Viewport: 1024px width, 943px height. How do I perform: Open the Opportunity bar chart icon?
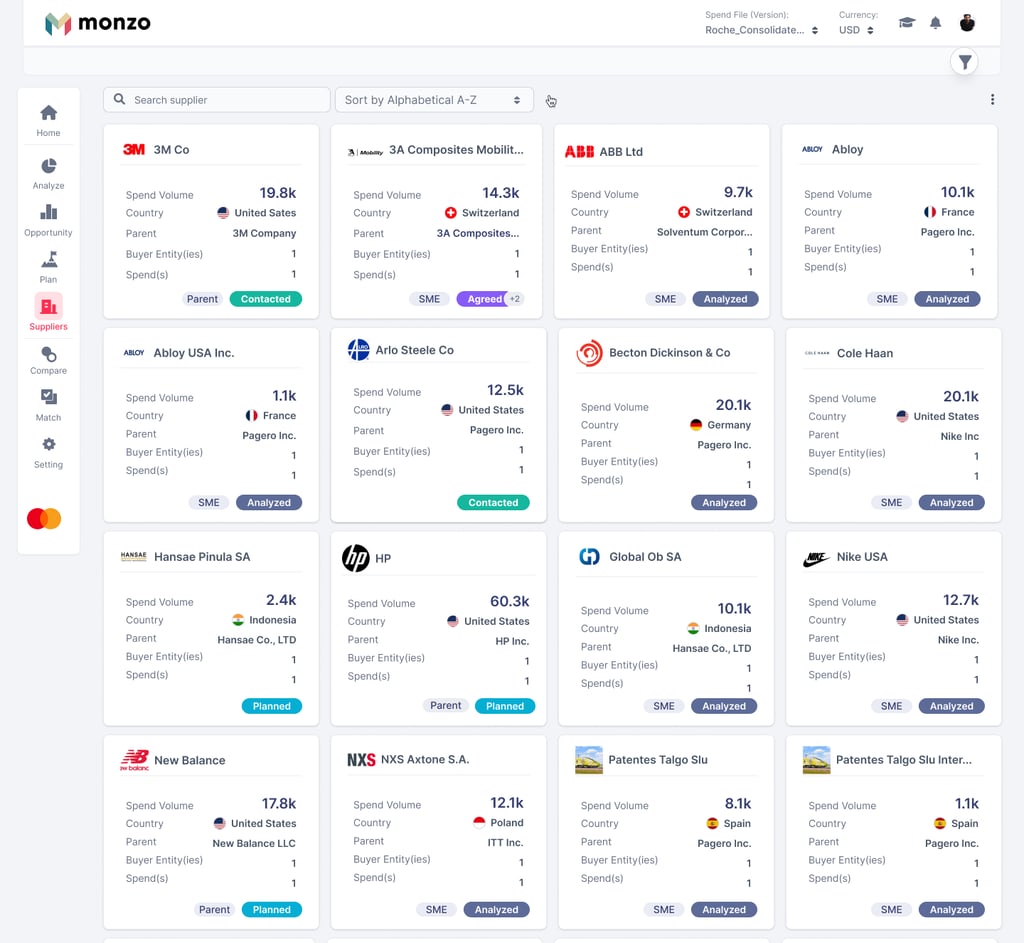point(48,212)
